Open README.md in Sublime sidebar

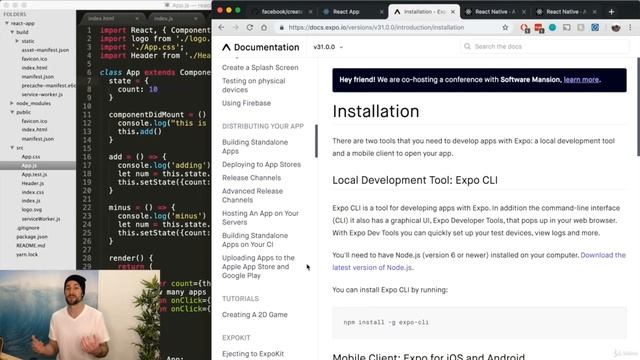point(31,245)
